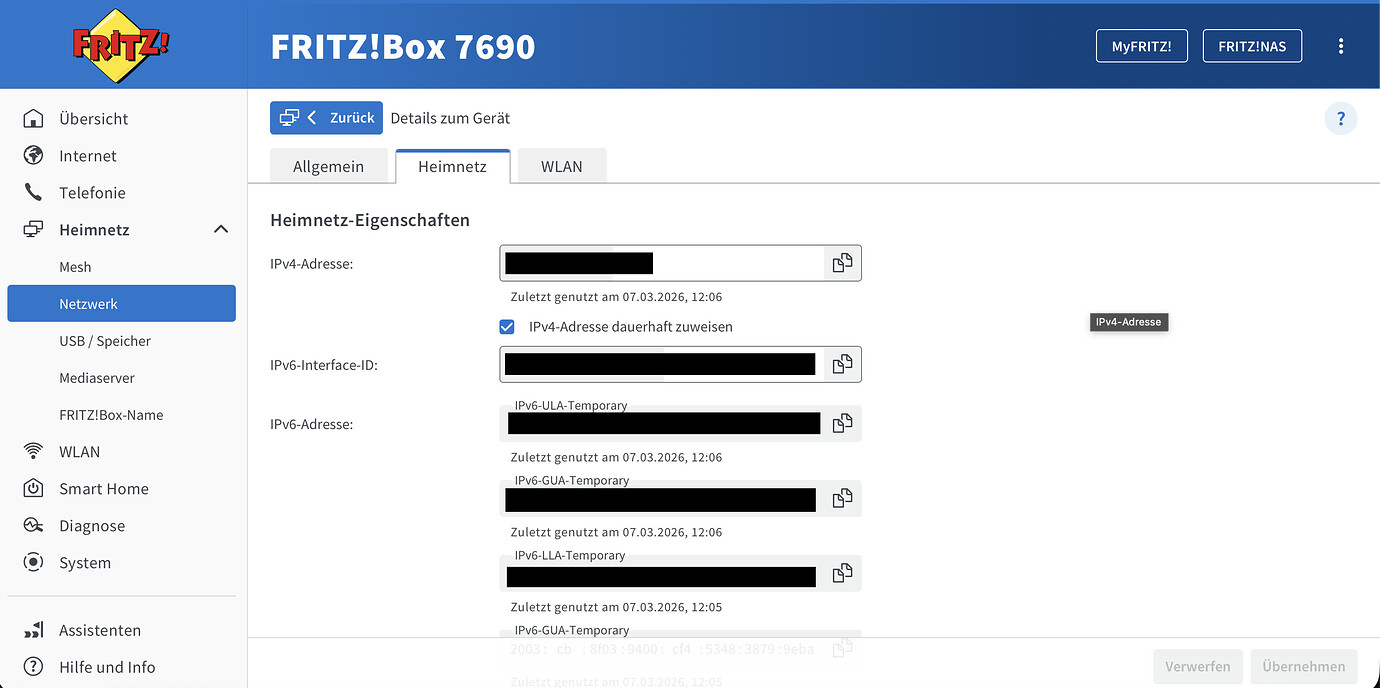
Task: Go back with the Zurück button
Action: [x=326, y=118]
